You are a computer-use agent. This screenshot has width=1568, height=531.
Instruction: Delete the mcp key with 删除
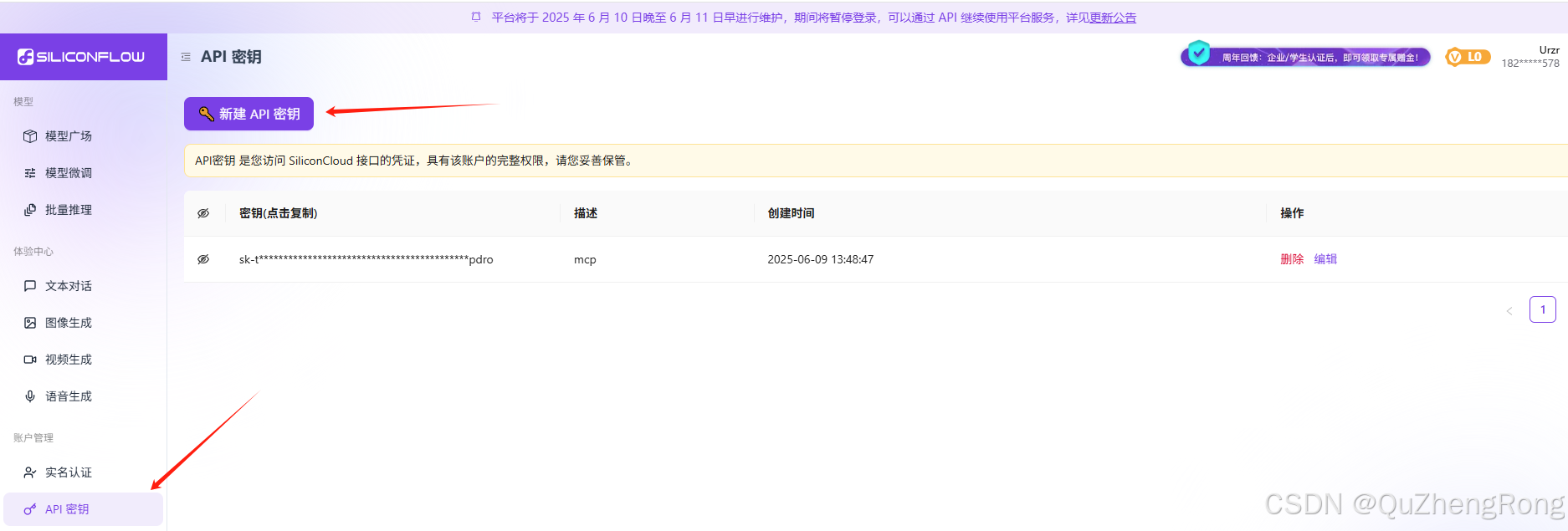click(x=1292, y=259)
